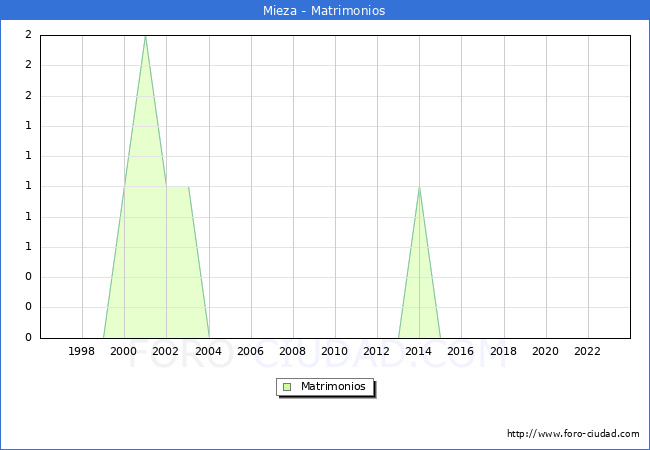Click the green Matrimonios legend swatch
The width and height of the screenshot is (650, 450).
coord(287,387)
